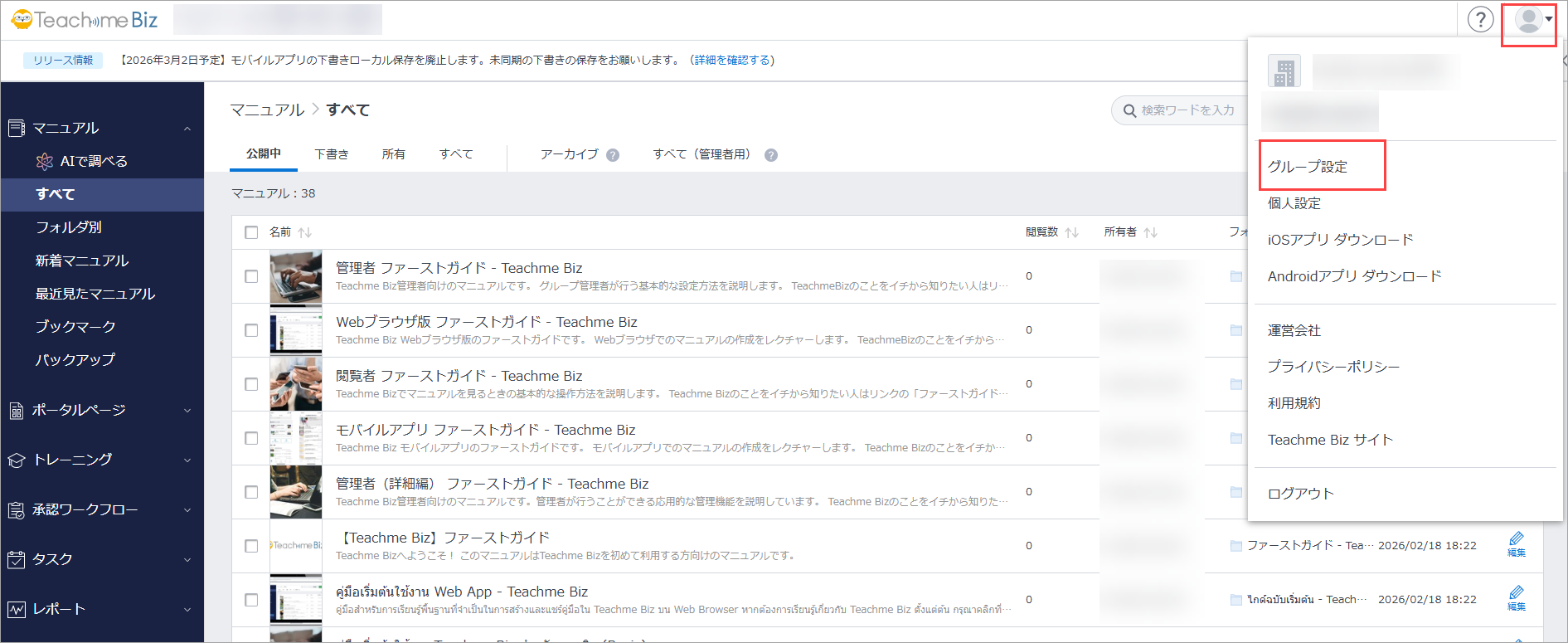Open プライバシーポリシー from the menu

[x=1333, y=367]
